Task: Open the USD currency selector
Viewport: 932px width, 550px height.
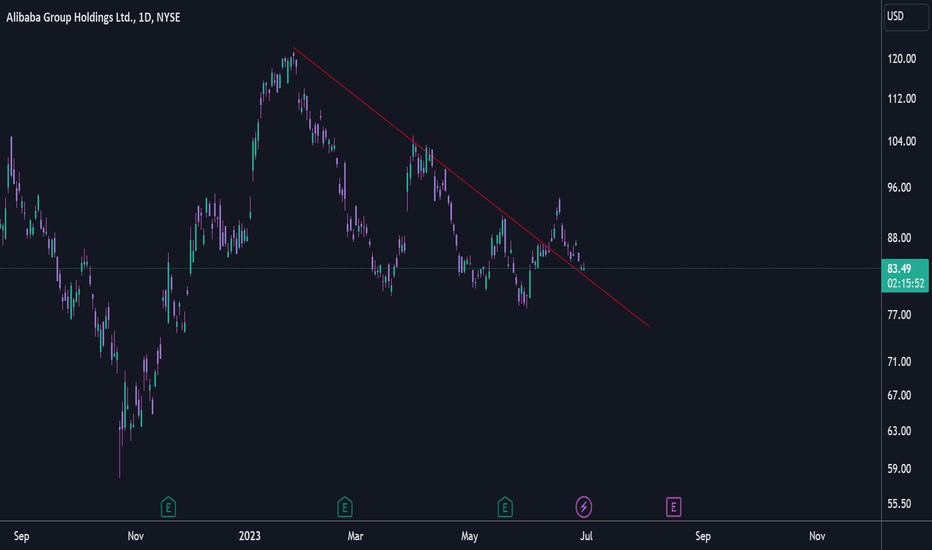Action: (x=906, y=17)
